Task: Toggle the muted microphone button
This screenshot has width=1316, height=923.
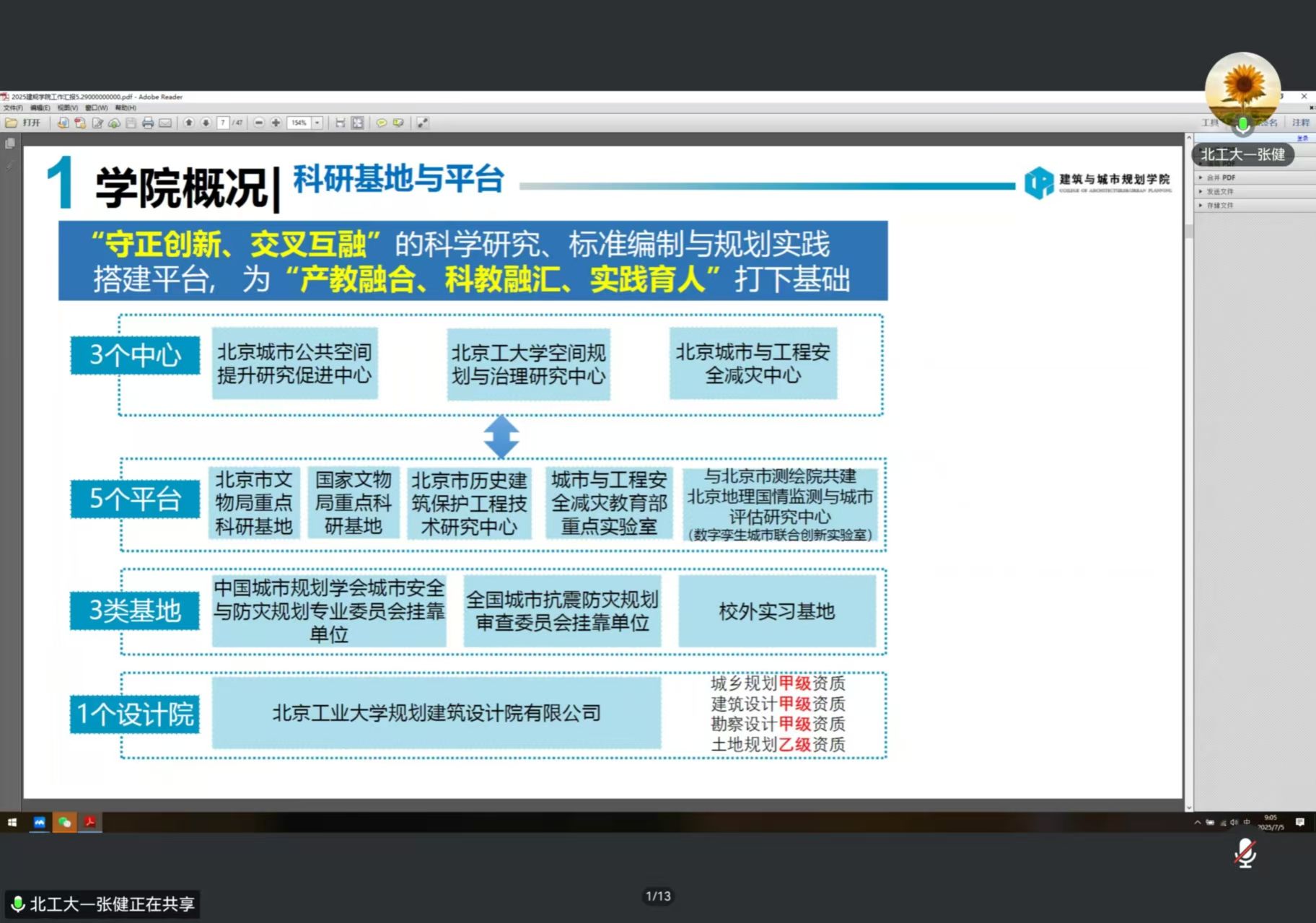Action: tap(1245, 854)
